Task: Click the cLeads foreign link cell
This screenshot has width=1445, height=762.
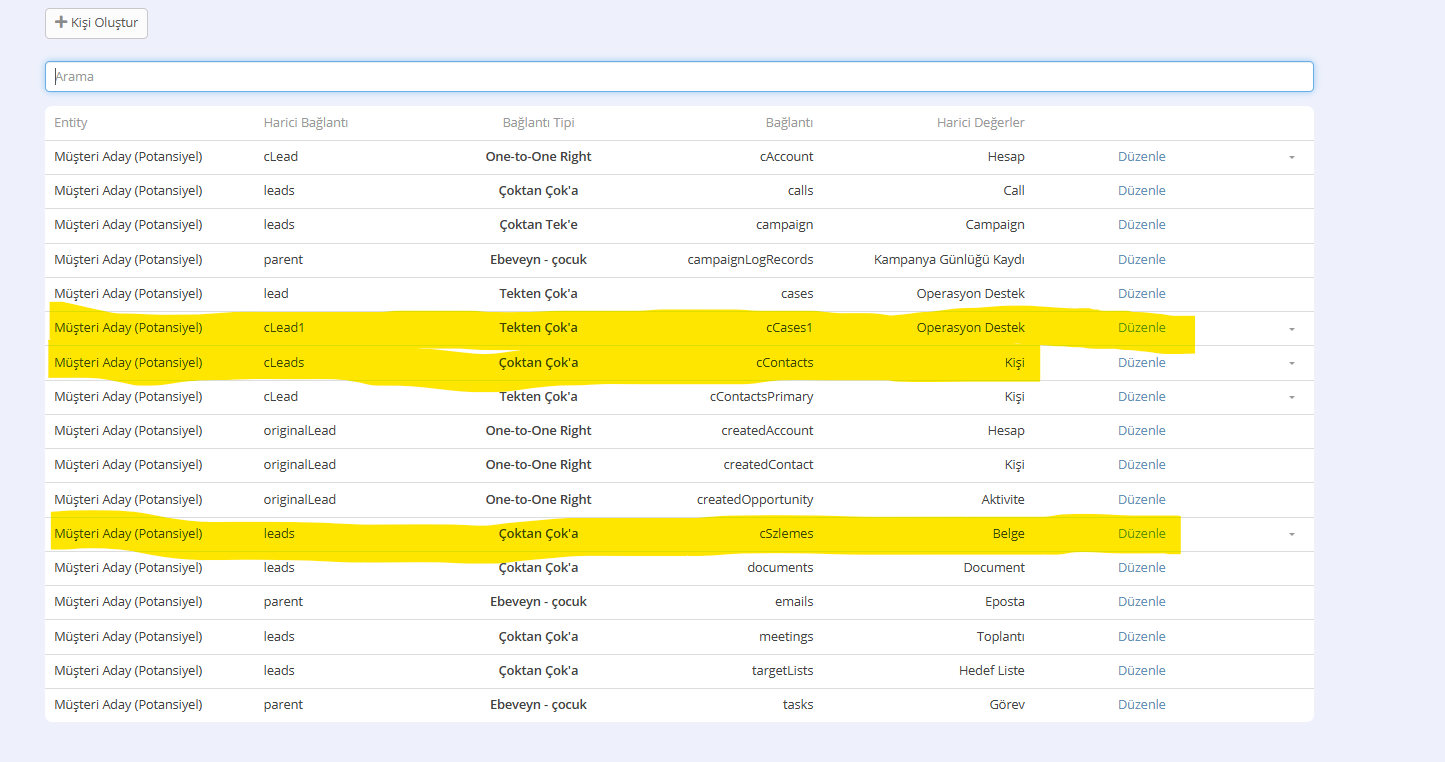Action: tap(283, 363)
